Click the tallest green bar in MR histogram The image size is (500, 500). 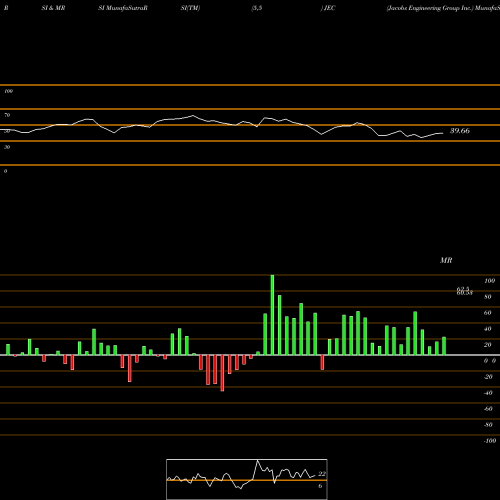pyautogui.click(x=272, y=315)
